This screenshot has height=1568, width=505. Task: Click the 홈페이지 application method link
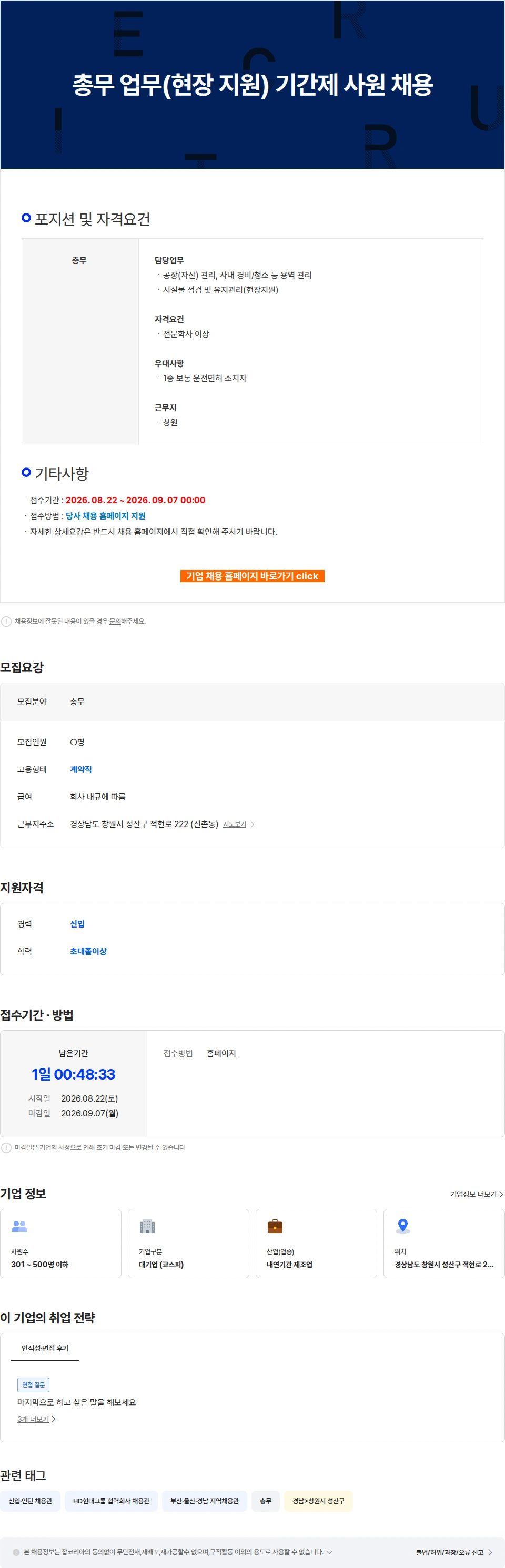click(221, 1054)
